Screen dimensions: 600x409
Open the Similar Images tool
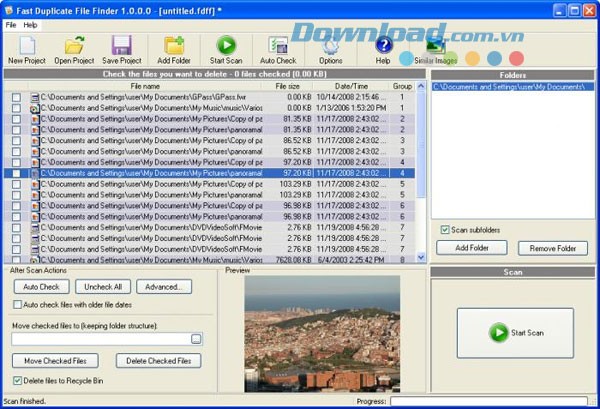pos(435,47)
